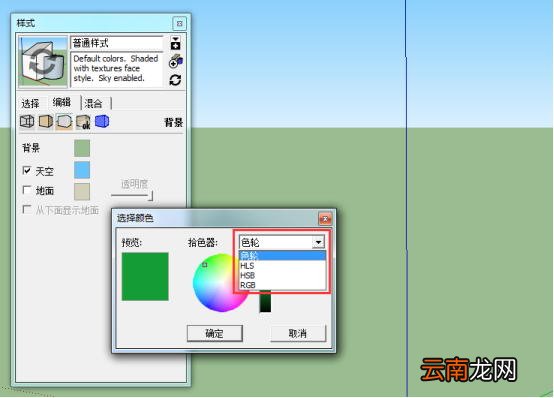The height and width of the screenshot is (398, 554).
Task: Click the 背景 color swatch
Action: (x=82, y=148)
